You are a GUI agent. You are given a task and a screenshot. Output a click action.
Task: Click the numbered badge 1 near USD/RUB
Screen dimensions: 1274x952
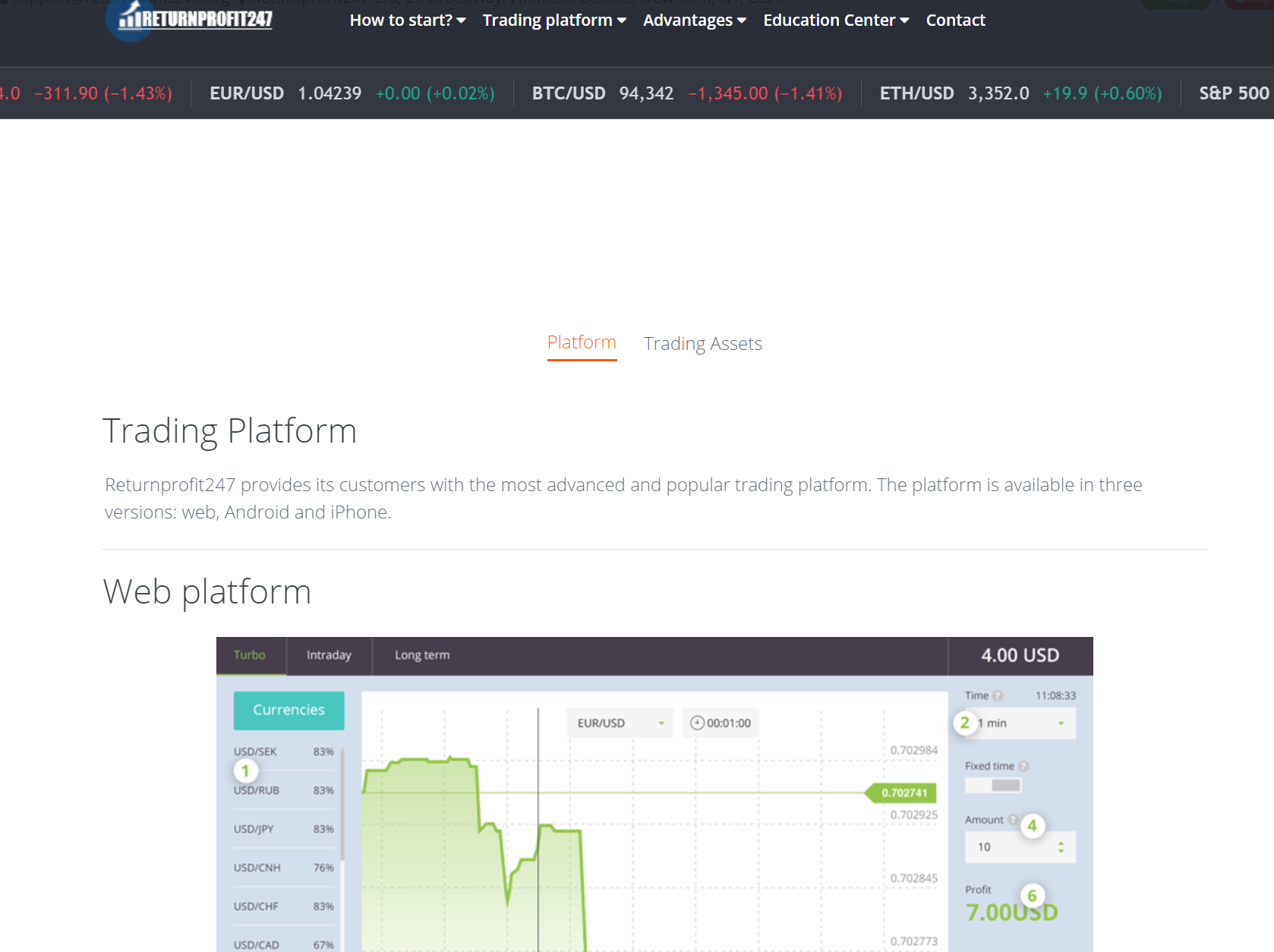coord(245,771)
